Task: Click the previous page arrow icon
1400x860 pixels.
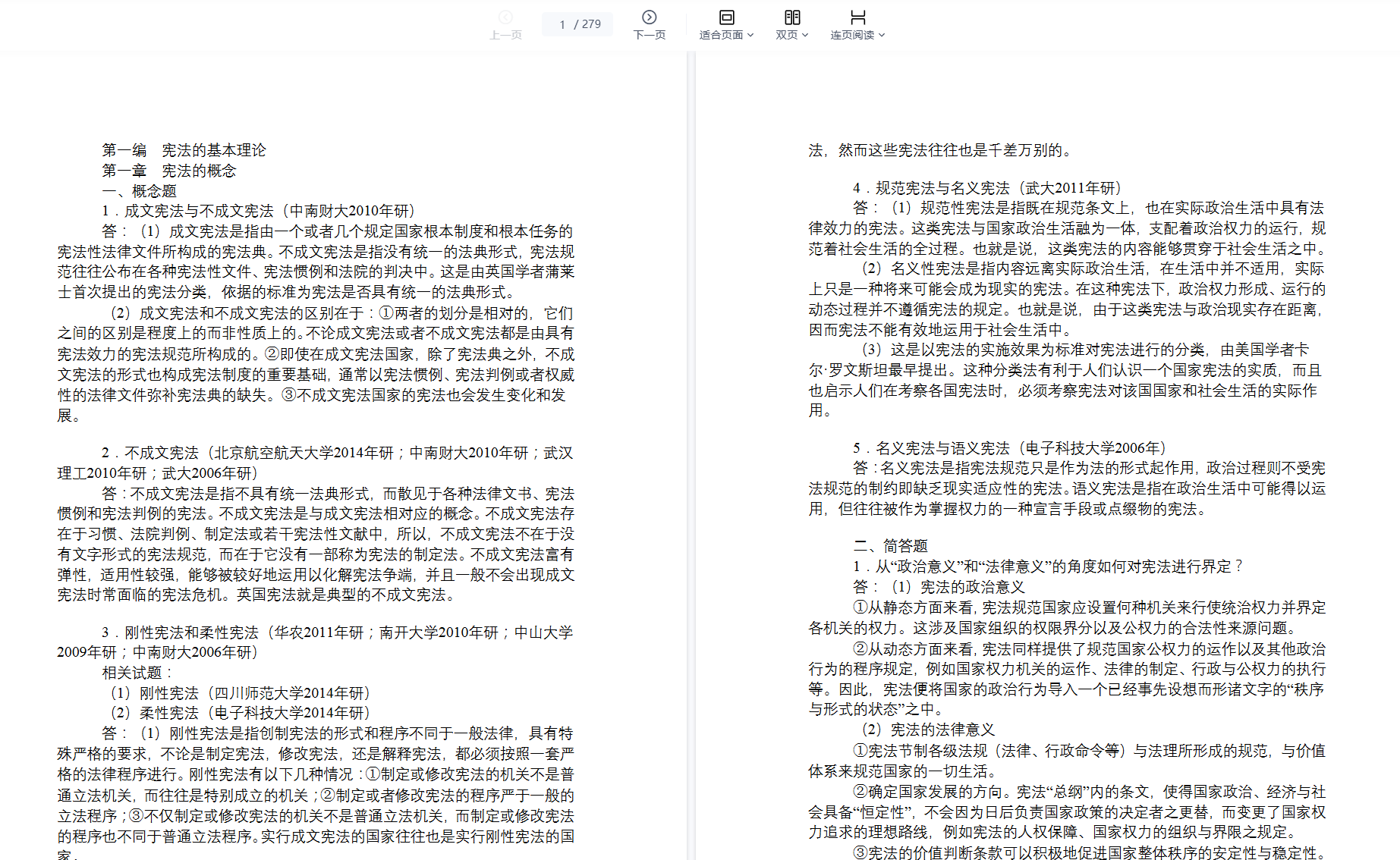Action: [x=505, y=17]
